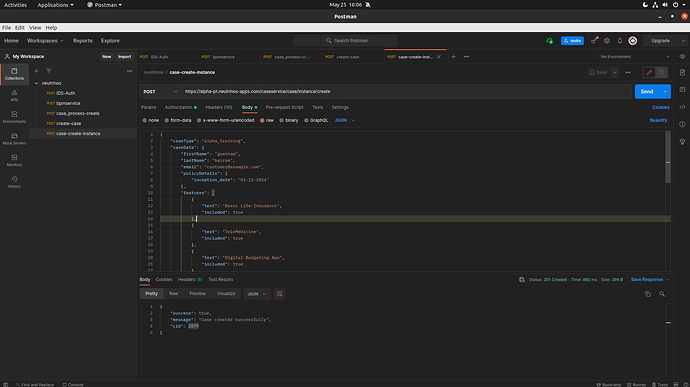Switch to the Authorization tab
Viewport: 690px width, 387px height.
point(180,107)
